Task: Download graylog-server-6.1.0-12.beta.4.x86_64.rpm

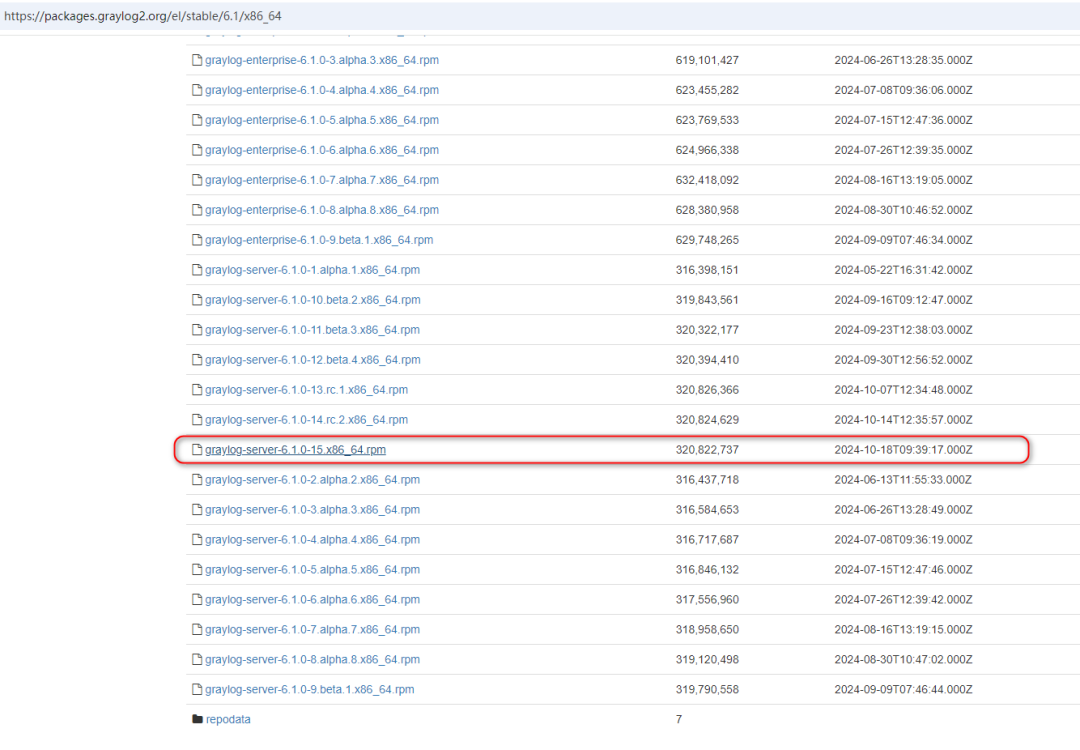Action: tap(313, 360)
